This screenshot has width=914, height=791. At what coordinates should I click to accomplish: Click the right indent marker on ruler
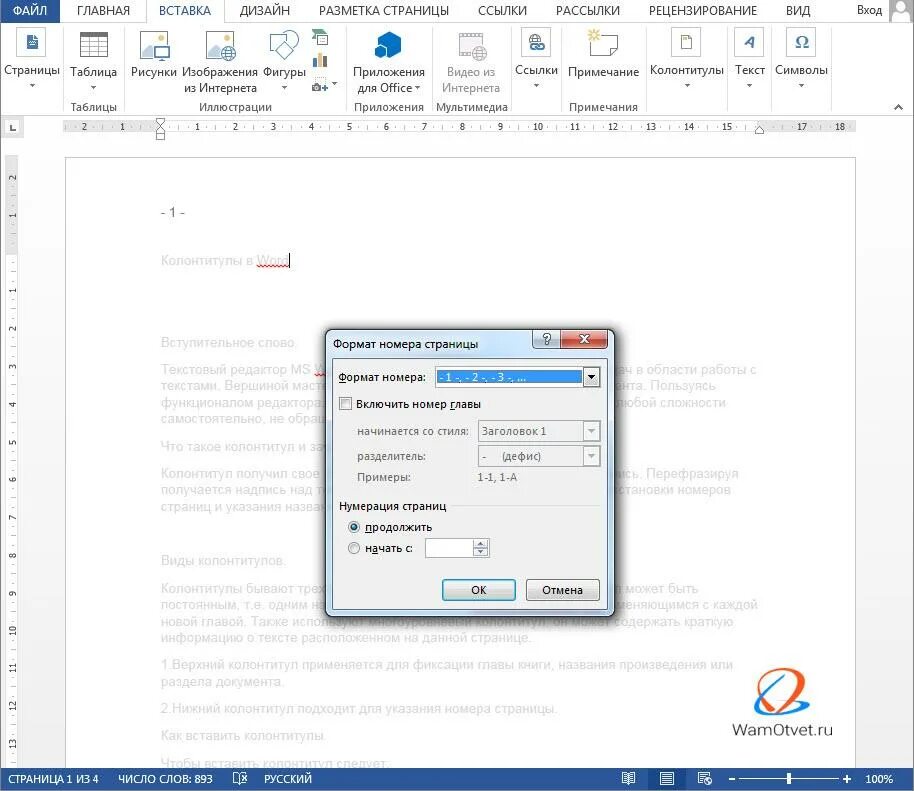[x=759, y=129]
